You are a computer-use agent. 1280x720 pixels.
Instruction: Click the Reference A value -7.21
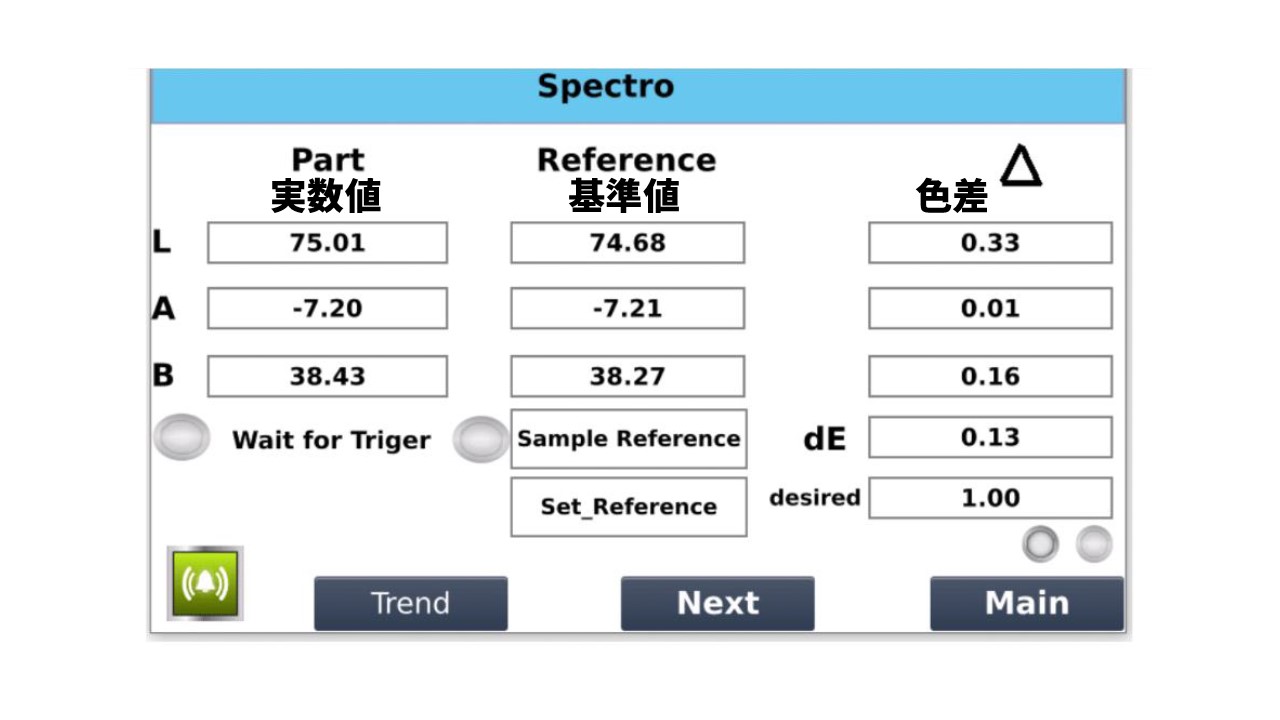click(628, 308)
